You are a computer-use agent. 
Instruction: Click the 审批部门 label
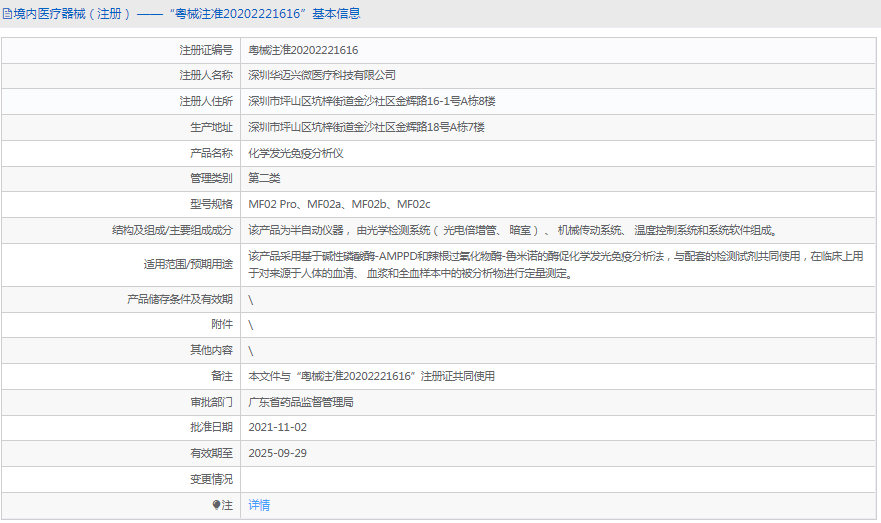point(211,402)
